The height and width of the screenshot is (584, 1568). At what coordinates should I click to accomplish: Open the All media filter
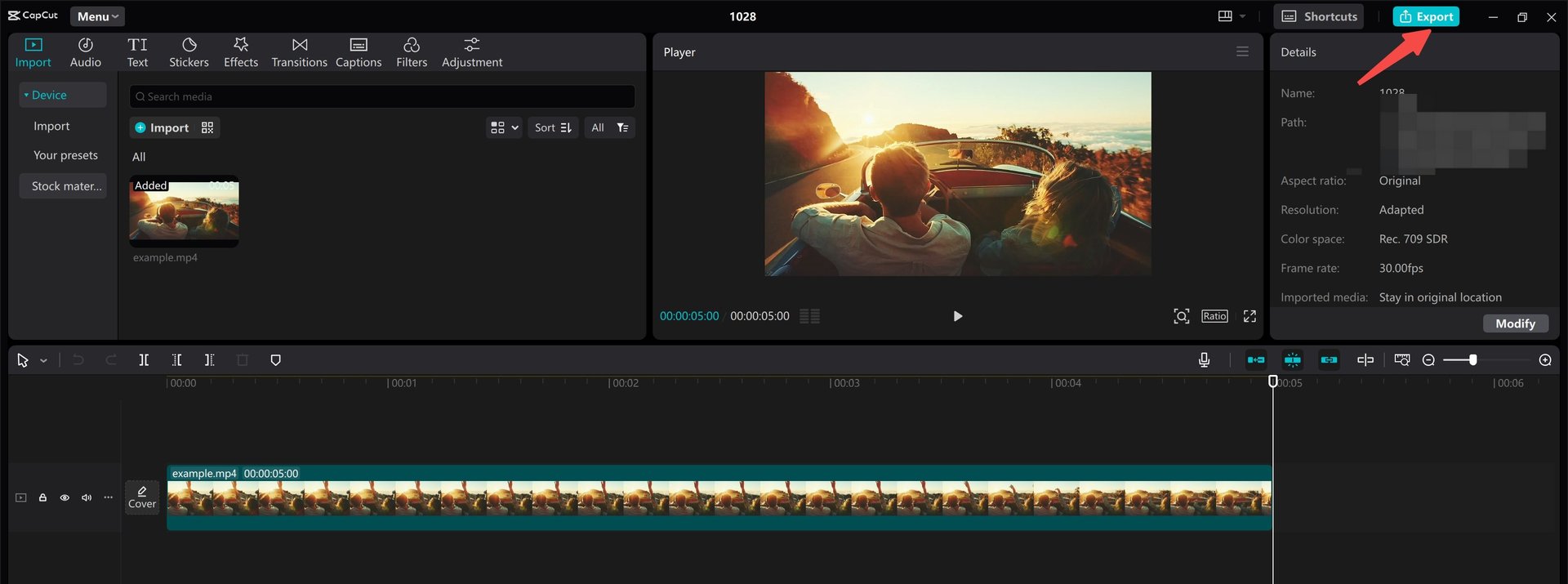(609, 127)
